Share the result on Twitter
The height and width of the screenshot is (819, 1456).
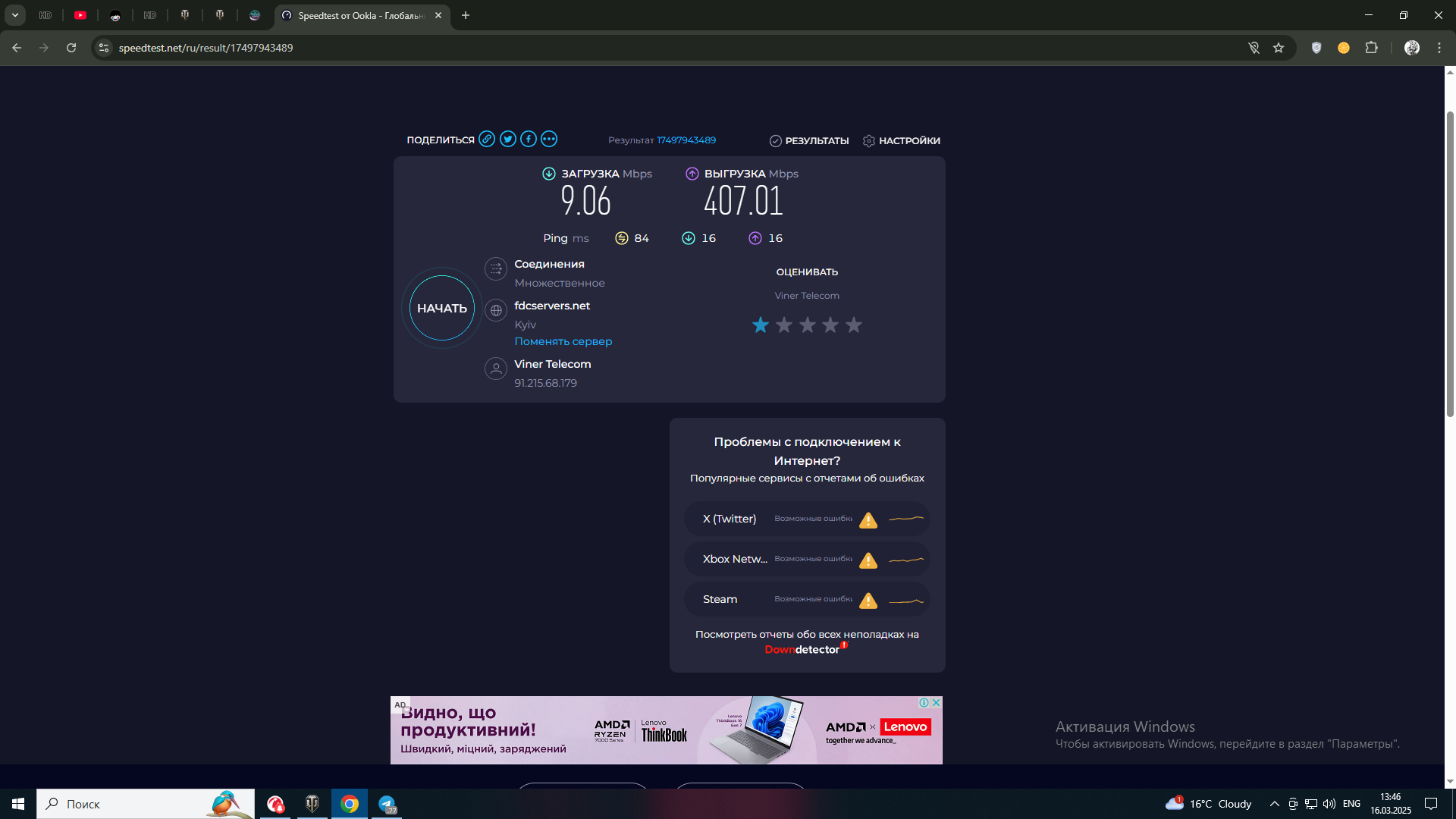(508, 139)
